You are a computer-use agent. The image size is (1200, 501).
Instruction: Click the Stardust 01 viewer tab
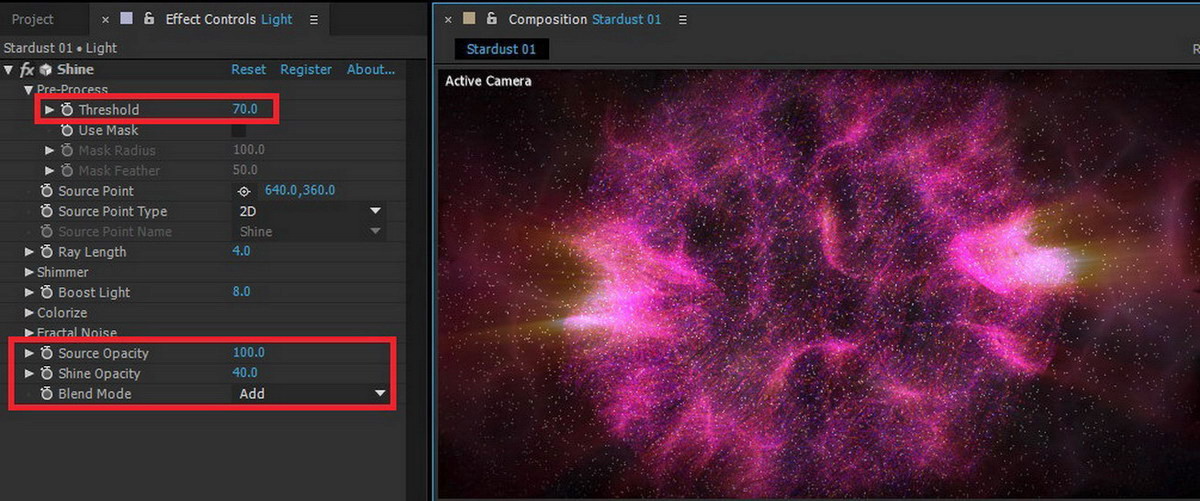pyautogui.click(x=501, y=49)
